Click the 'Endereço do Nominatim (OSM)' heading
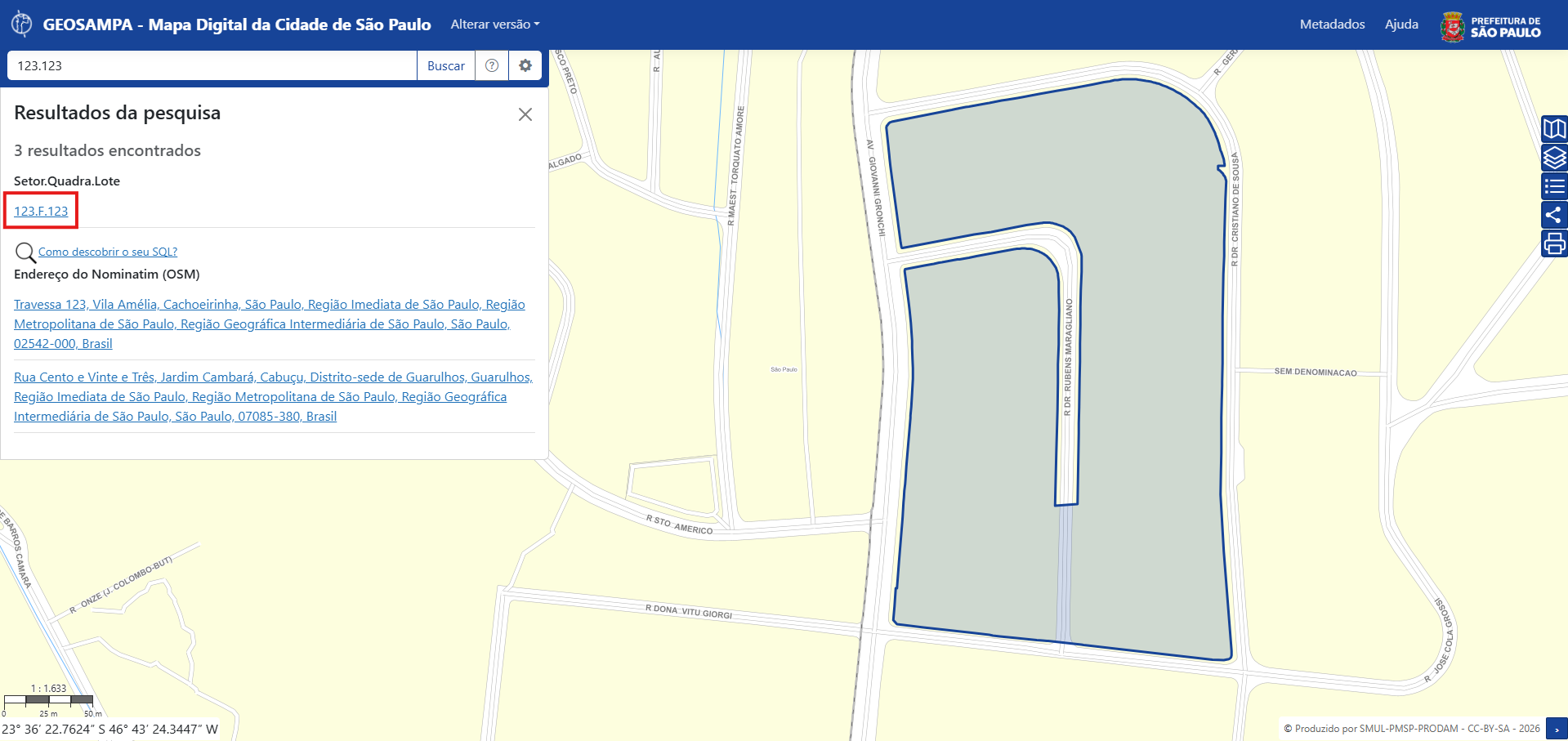 click(x=107, y=275)
